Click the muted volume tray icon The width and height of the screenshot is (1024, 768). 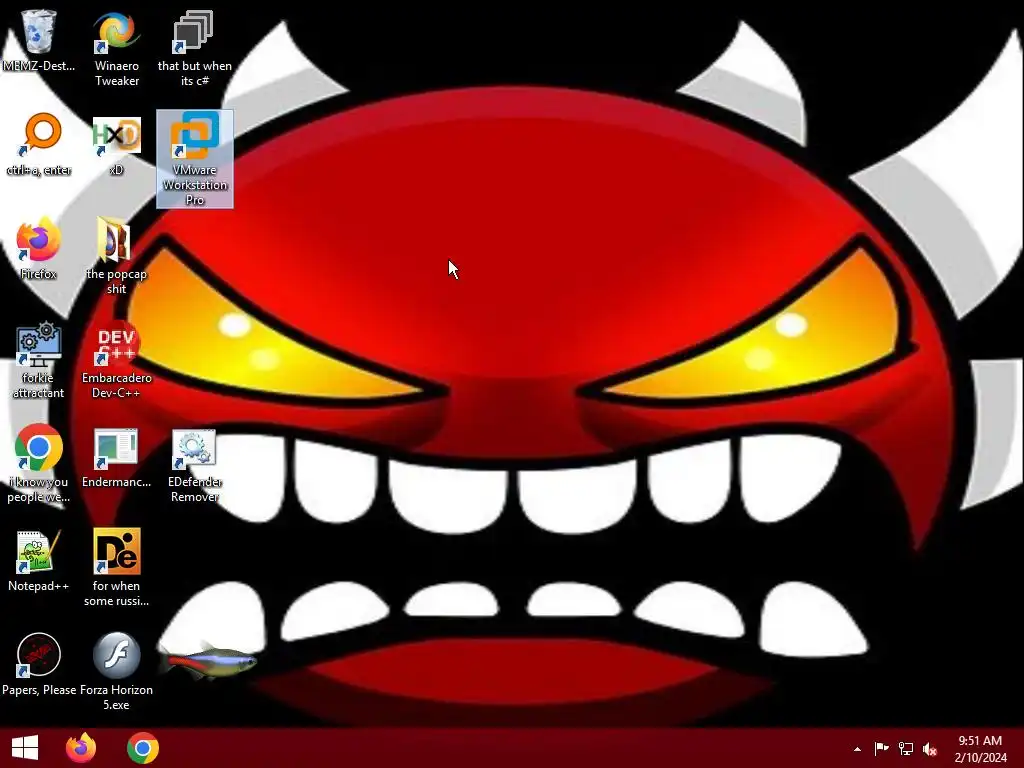[930, 749]
